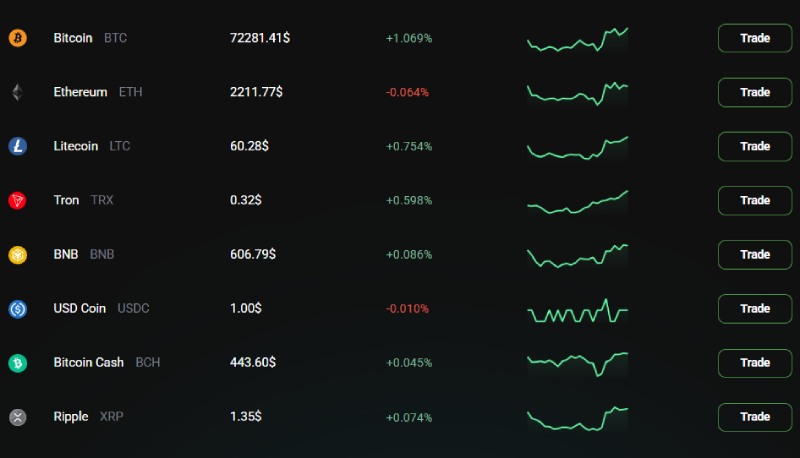This screenshot has width=800, height=458.
Task: Click the Litecoin logo icon
Action: click(17, 146)
